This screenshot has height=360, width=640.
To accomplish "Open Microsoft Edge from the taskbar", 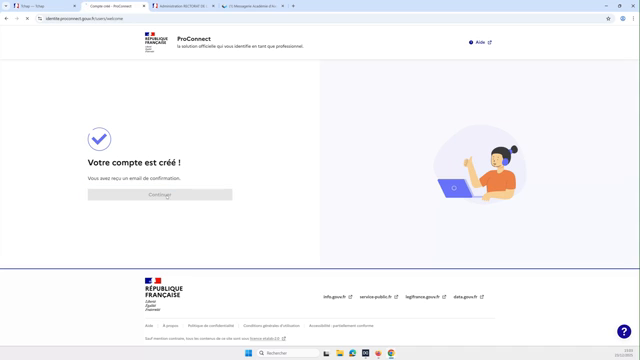I will coord(353,353).
